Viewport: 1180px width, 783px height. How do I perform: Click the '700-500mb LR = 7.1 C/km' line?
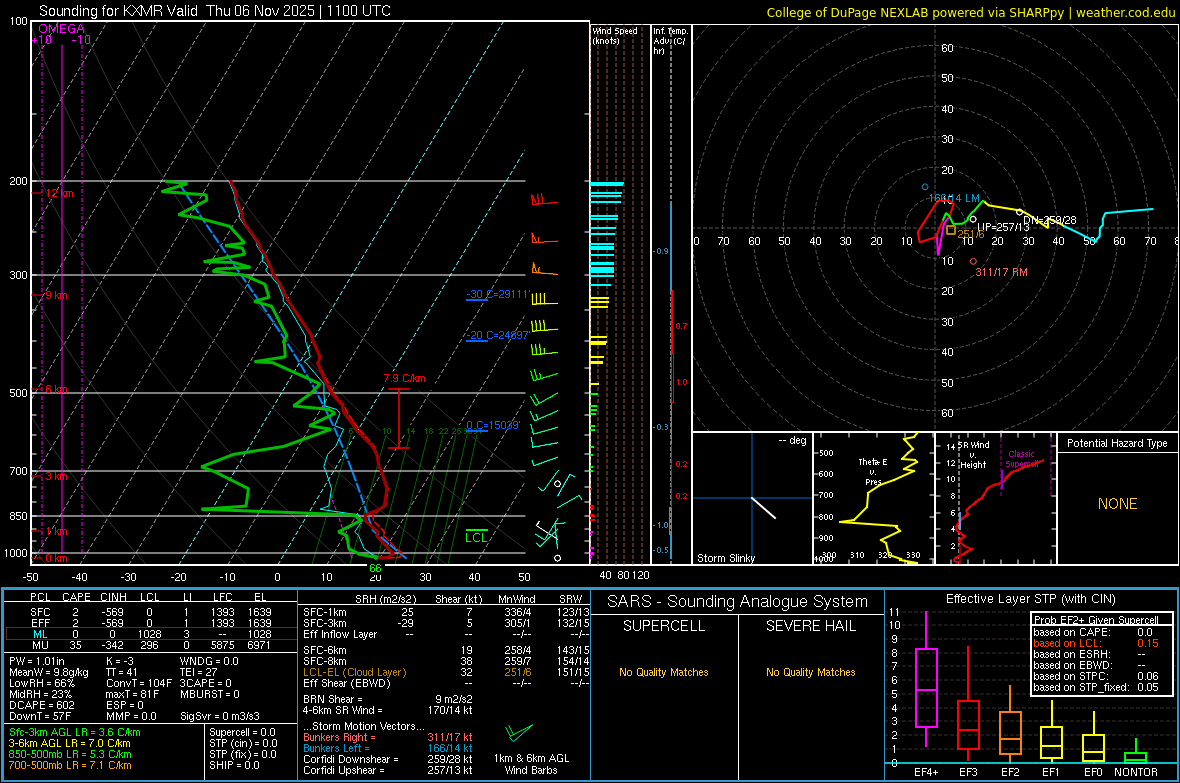(70, 765)
